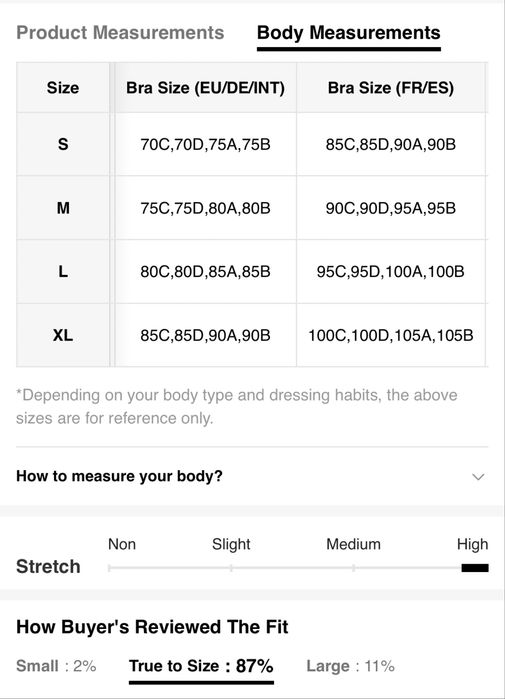Select the M size row
This screenshot has height=699, width=505.
click(252, 208)
